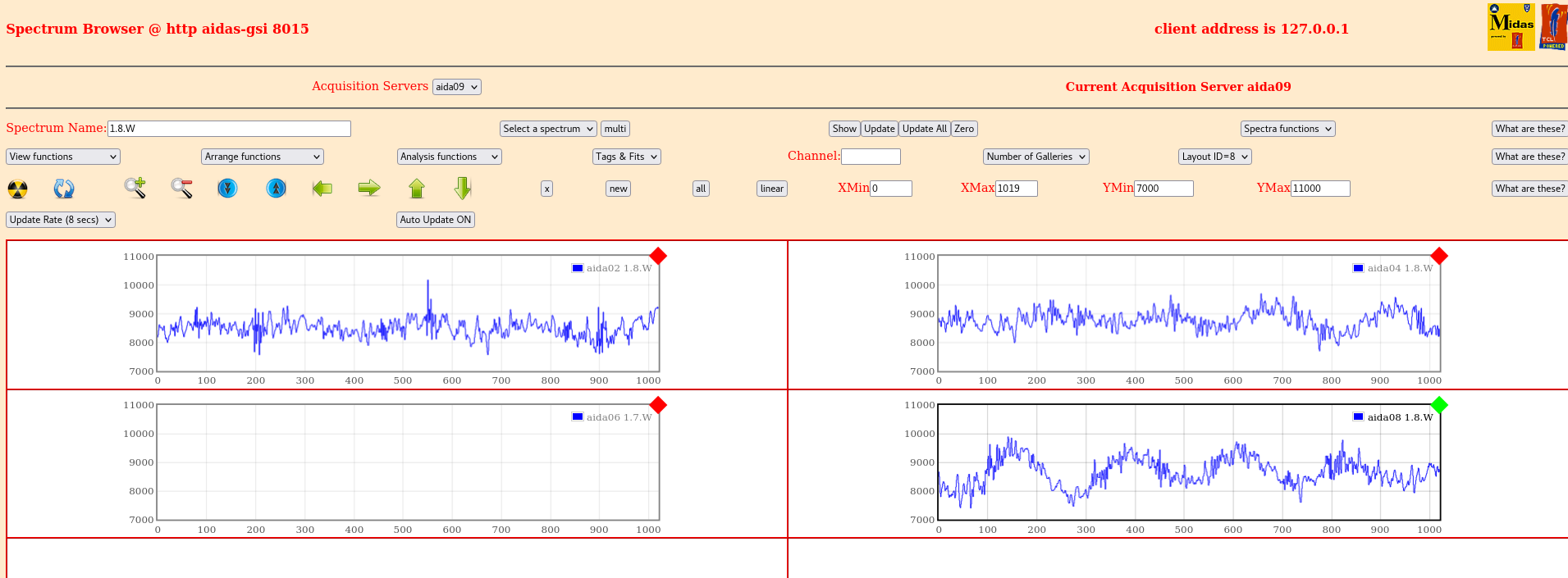Click the zoom in magnifier icon
This screenshot has height=578, width=1568.
[x=135, y=189]
